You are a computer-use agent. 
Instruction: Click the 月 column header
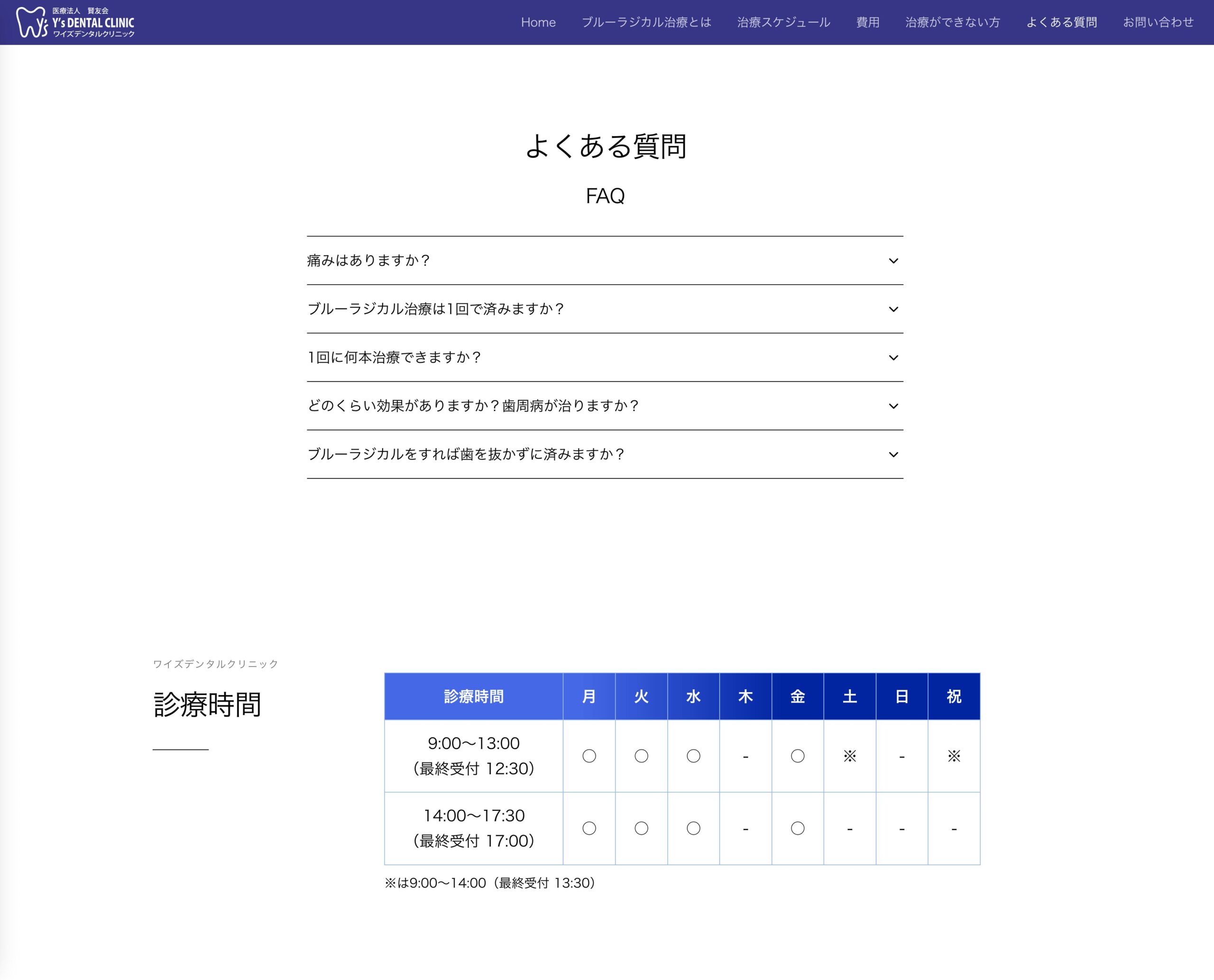pyautogui.click(x=589, y=697)
